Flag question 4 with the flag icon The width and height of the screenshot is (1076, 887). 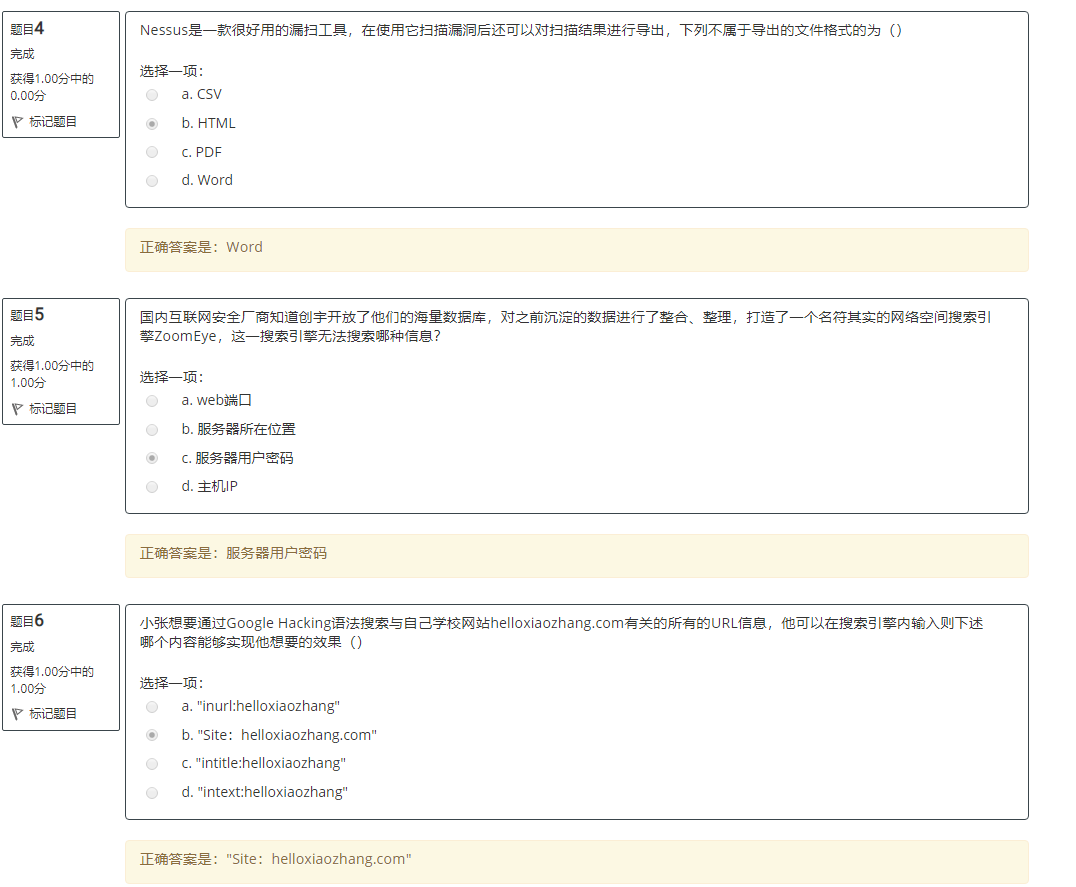[x=19, y=121]
